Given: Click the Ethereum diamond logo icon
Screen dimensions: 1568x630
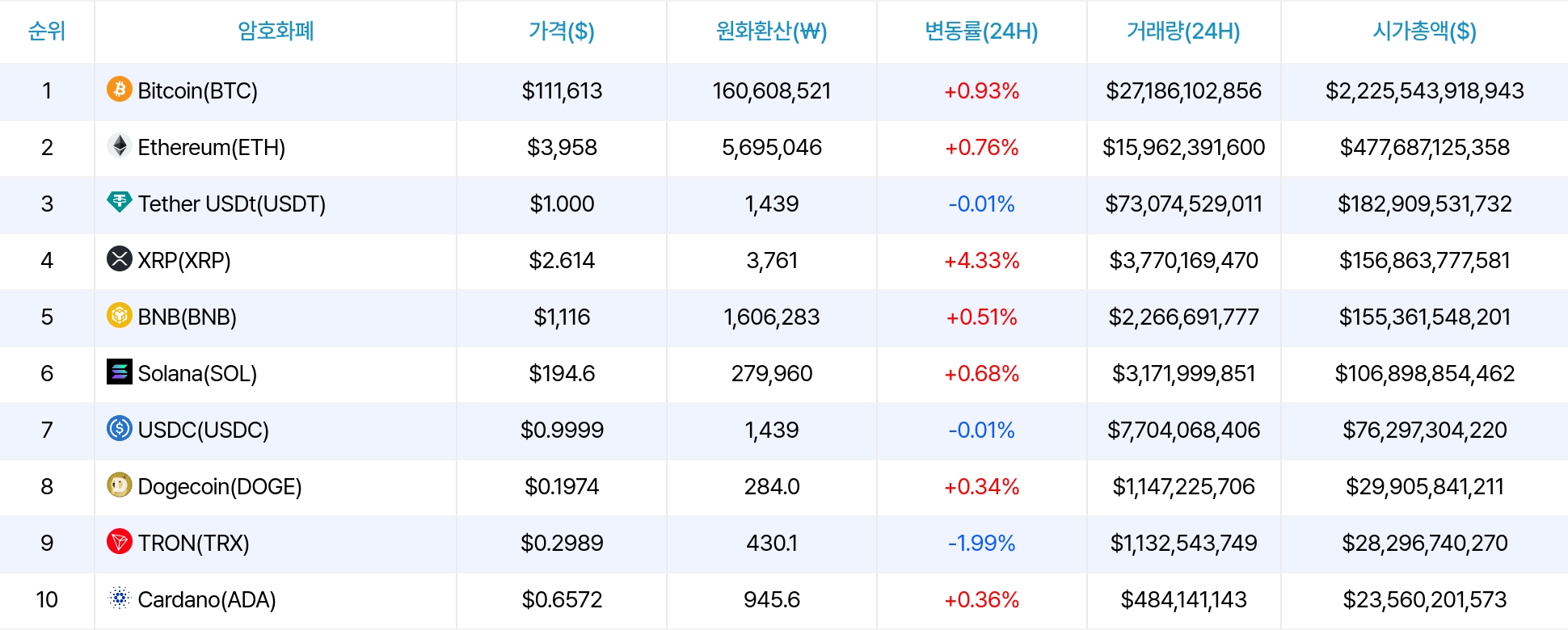Looking at the screenshot, I should pos(120,145).
